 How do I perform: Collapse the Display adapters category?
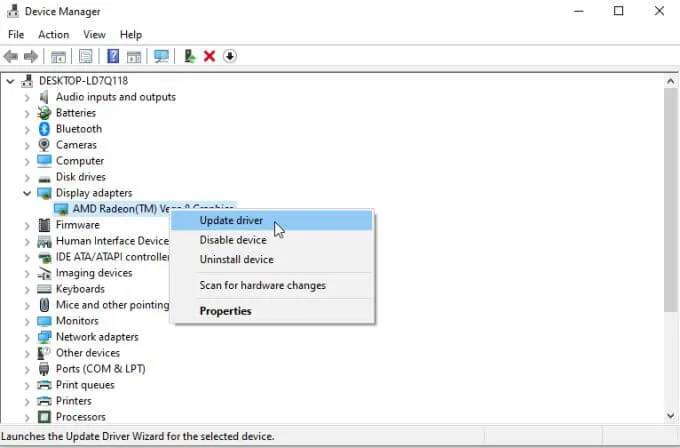[27, 193]
